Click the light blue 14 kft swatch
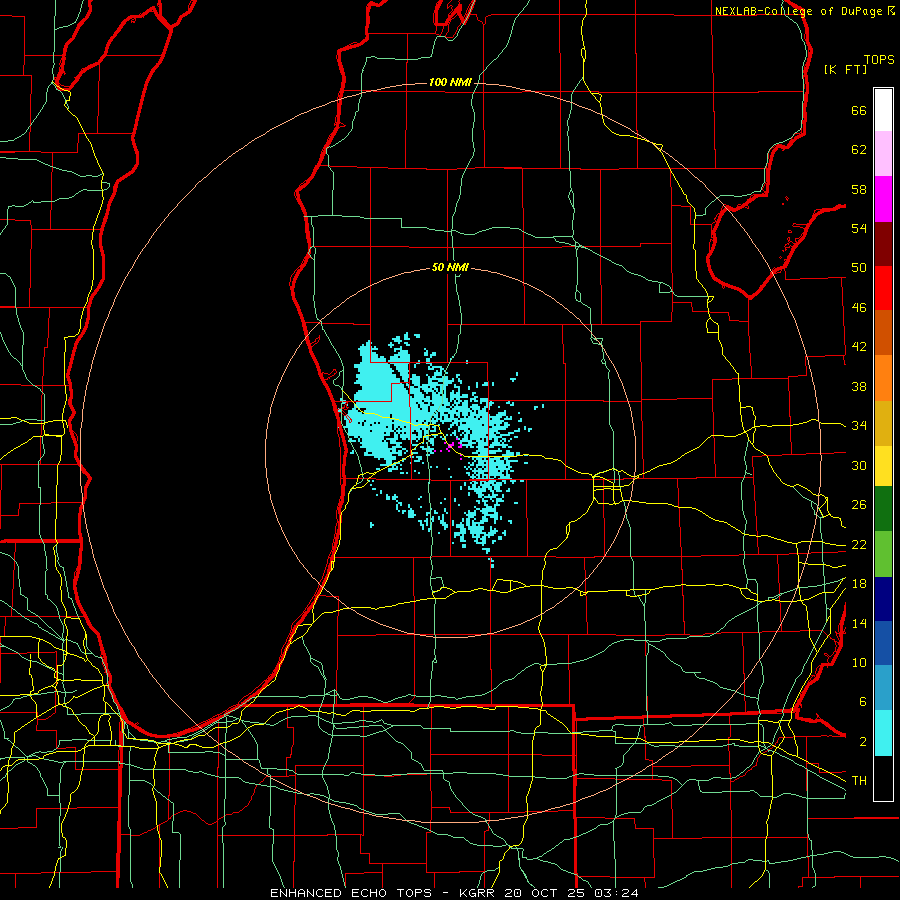This screenshot has width=900, height=900. click(x=883, y=688)
